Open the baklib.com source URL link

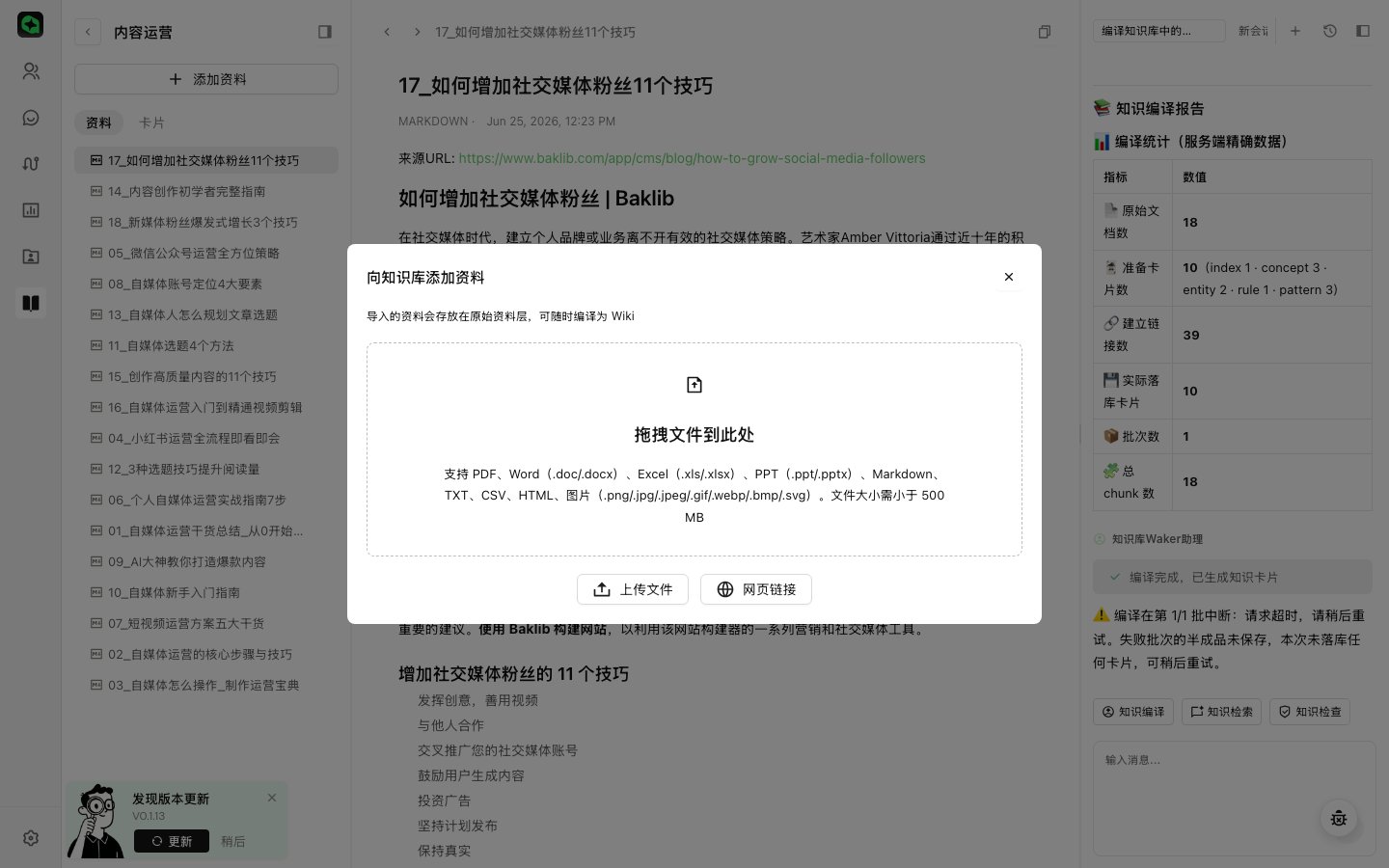[x=692, y=158]
